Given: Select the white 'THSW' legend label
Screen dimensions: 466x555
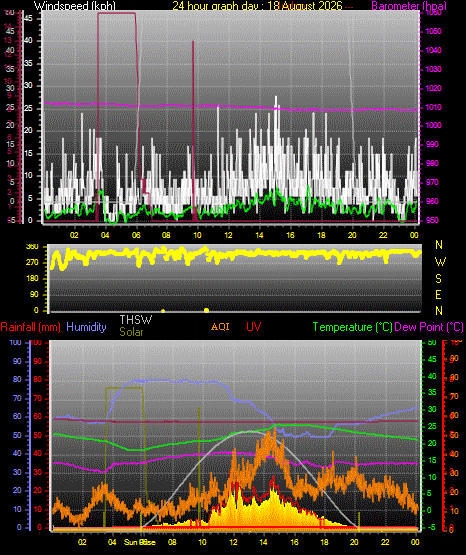Looking at the screenshot, I should [x=136, y=320].
